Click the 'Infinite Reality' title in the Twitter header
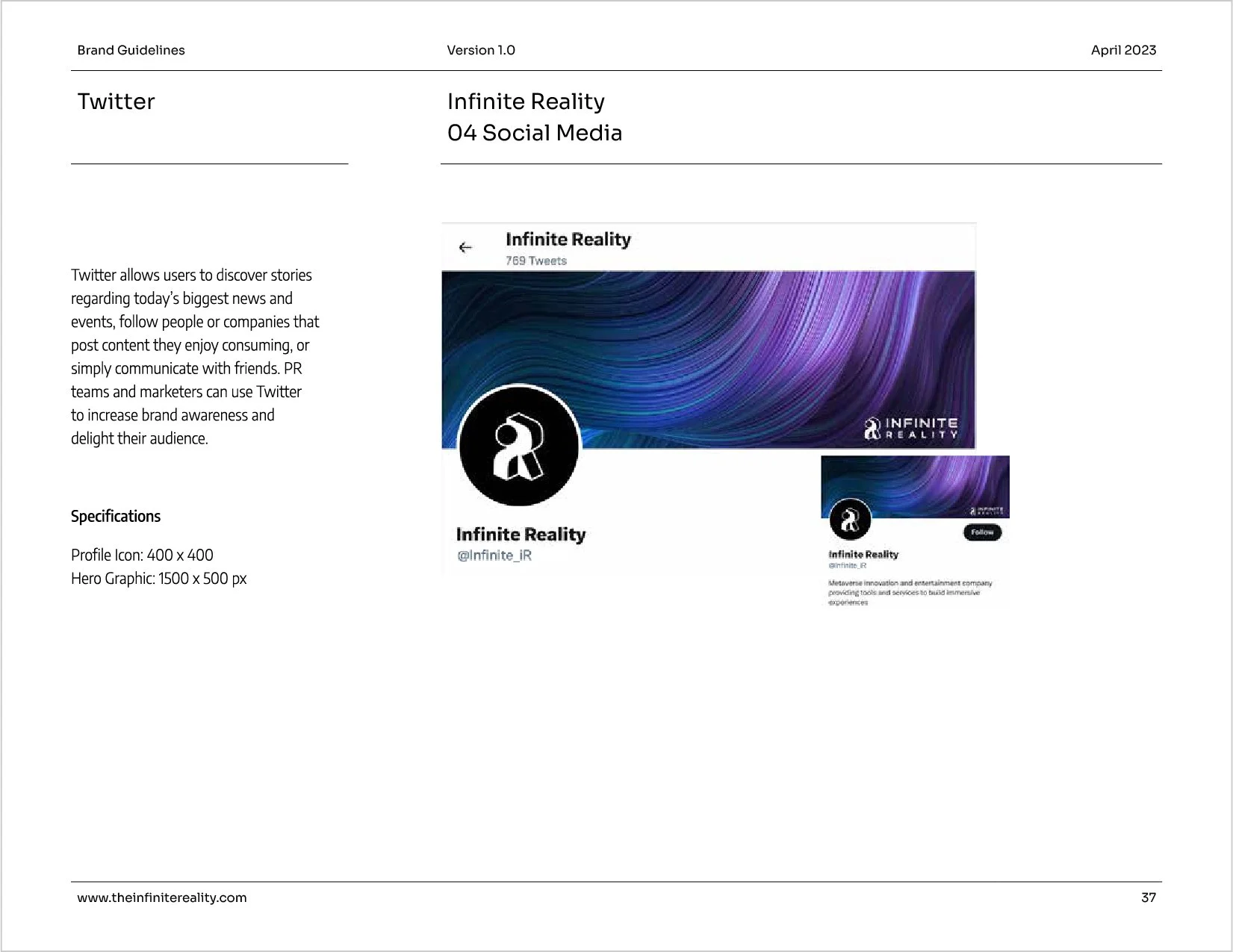Image resolution: width=1233 pixels, height=952 pixels. [x=568, y=240]
